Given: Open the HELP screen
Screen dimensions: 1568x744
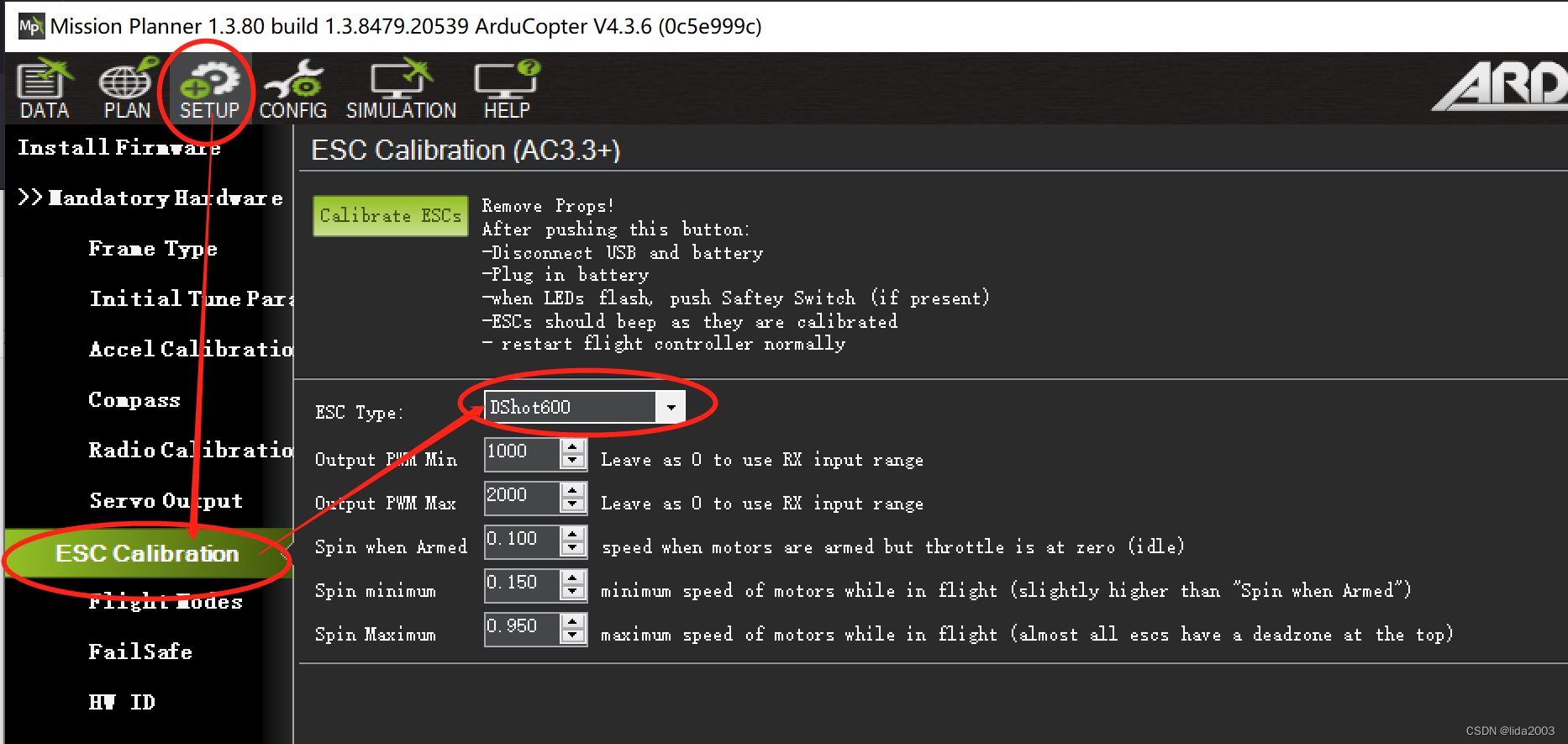Looking at the screenshot, I should [x=507, y=90].
